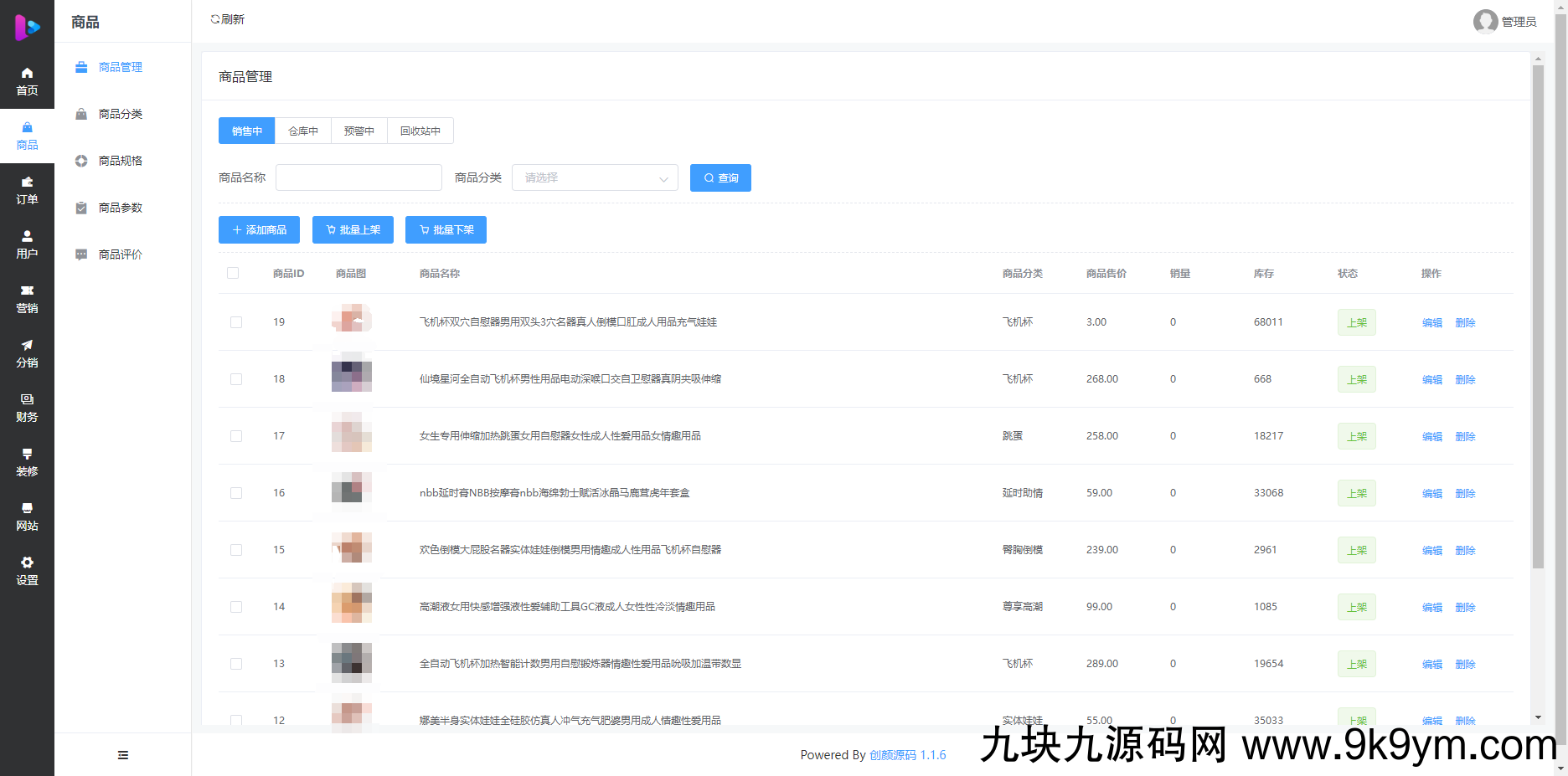Click the 营销 sidebar icon
The image size is (1568, 776).
pos(27,299)
